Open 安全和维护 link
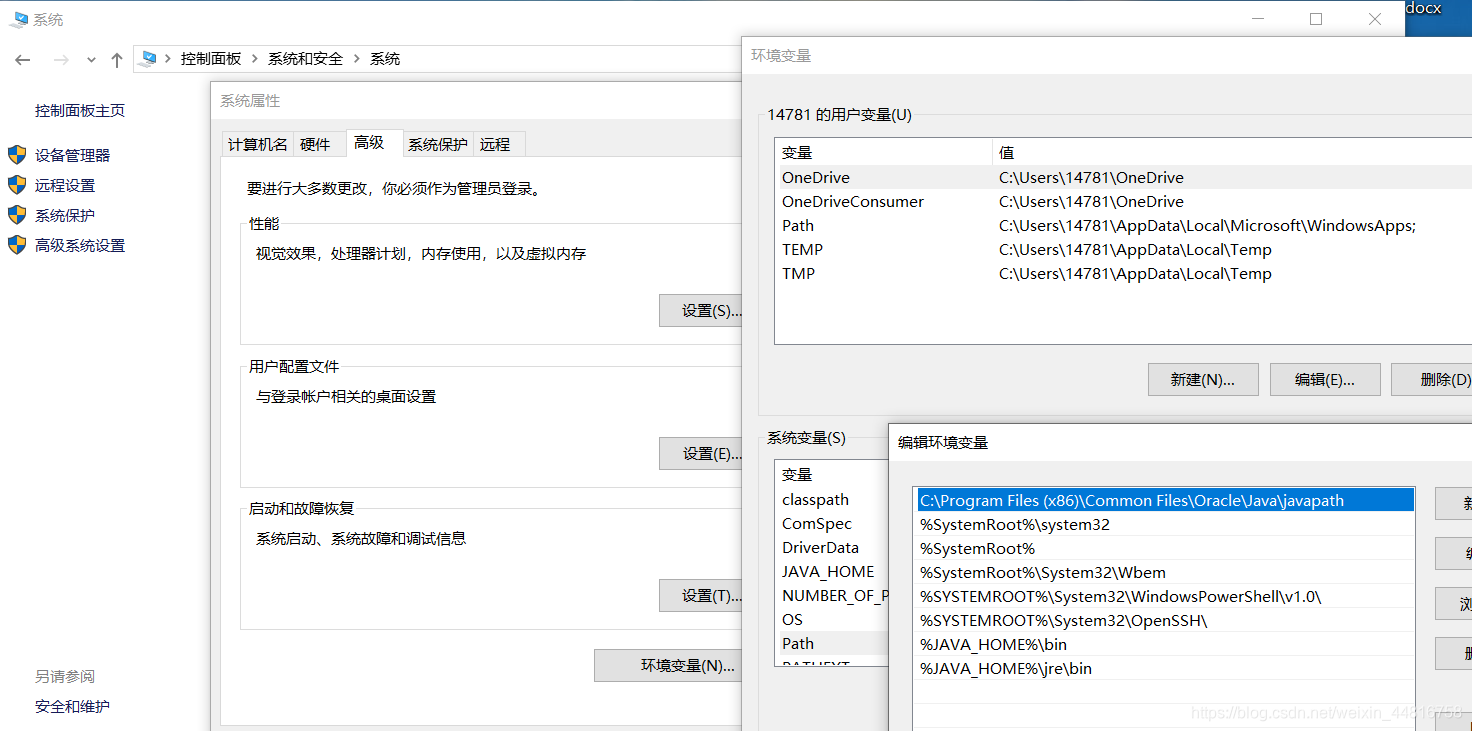 72,707
